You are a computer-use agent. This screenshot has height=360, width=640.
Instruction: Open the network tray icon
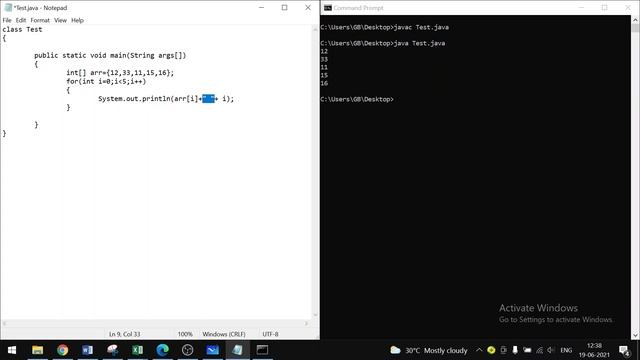tap(540, 350)
